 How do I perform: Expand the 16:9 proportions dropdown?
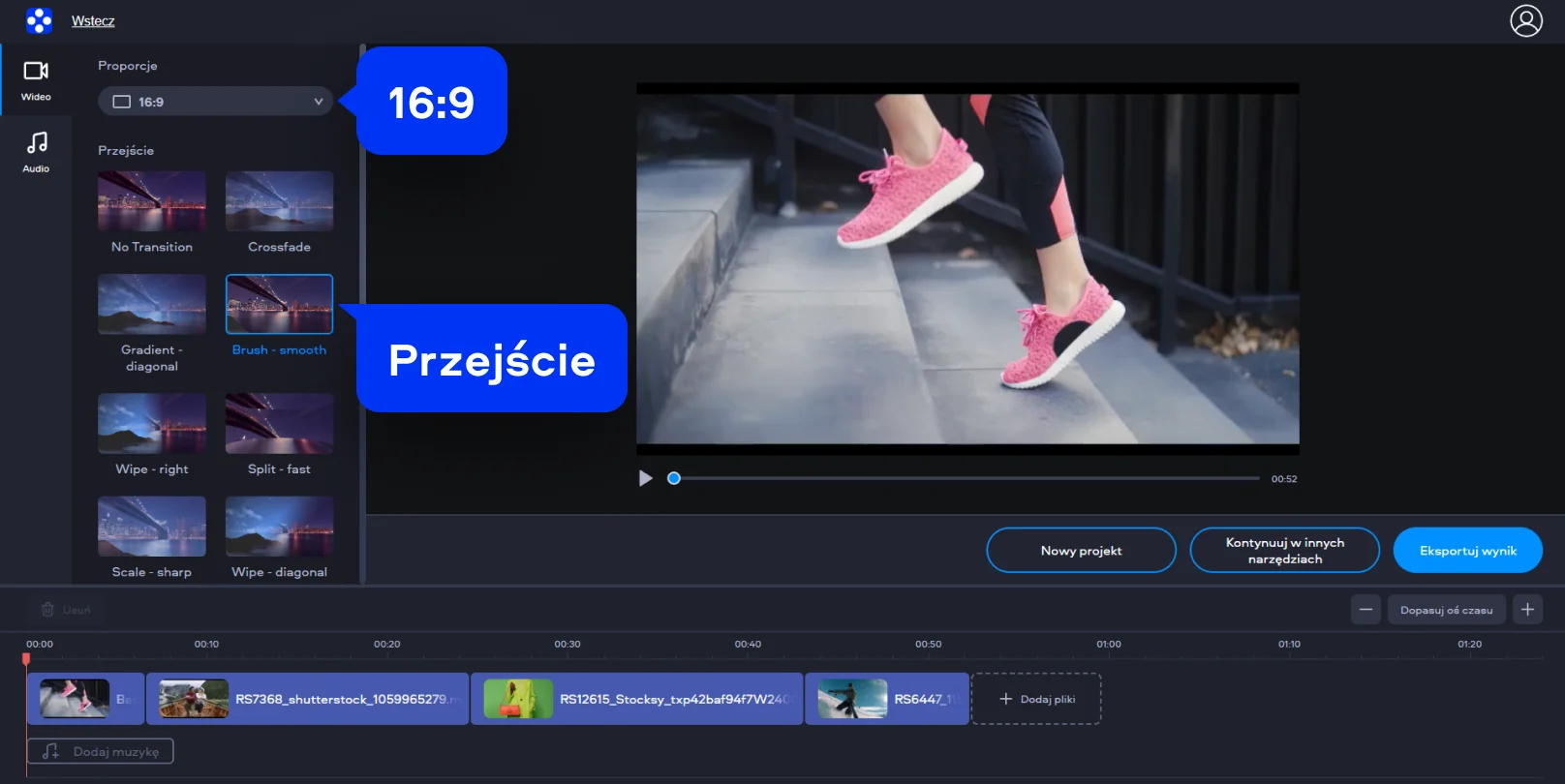click(215, 102)
